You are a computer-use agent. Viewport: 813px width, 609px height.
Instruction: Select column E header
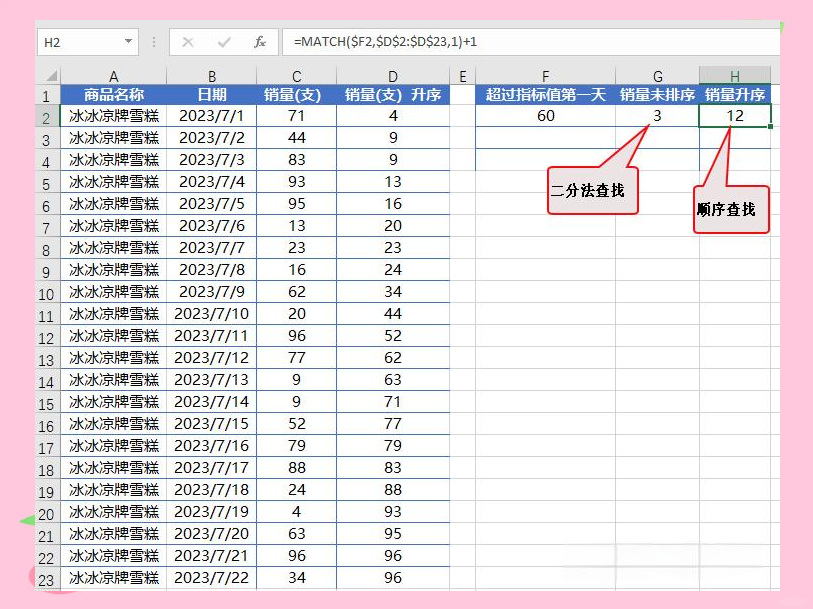pyautogui.click(x=462, y=76)
